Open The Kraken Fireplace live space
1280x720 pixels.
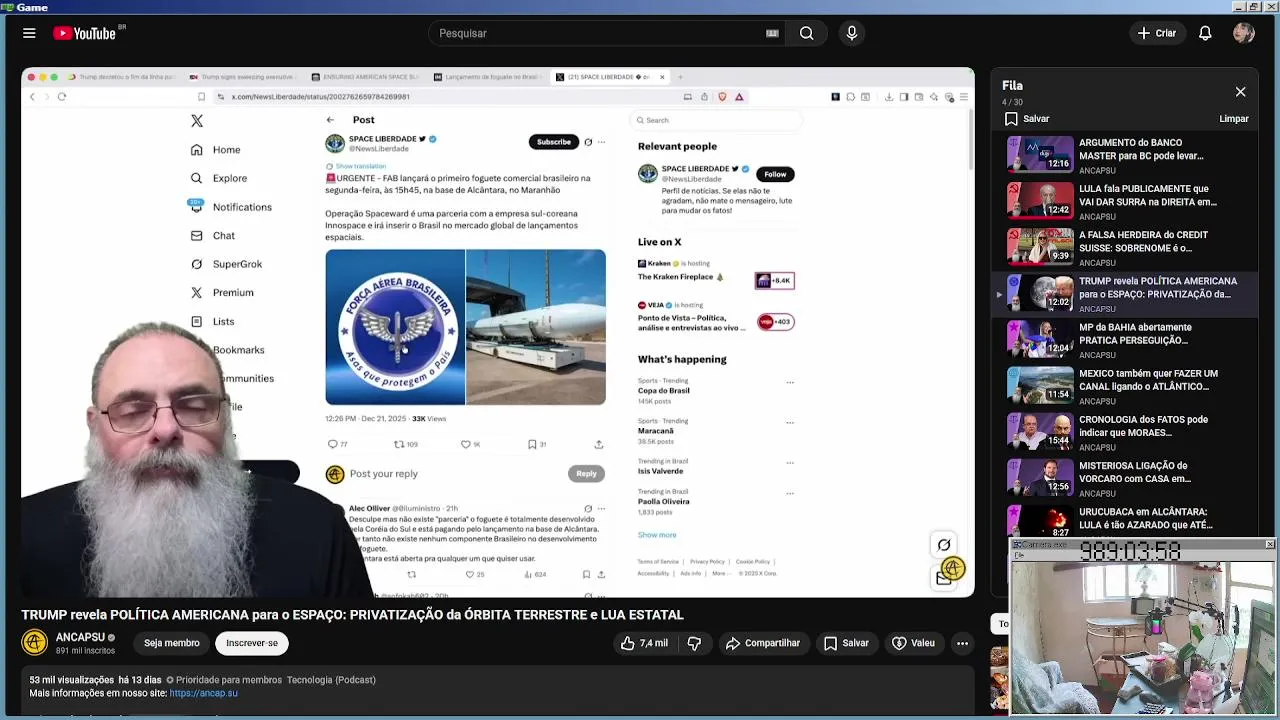click(x=715, y=272)
